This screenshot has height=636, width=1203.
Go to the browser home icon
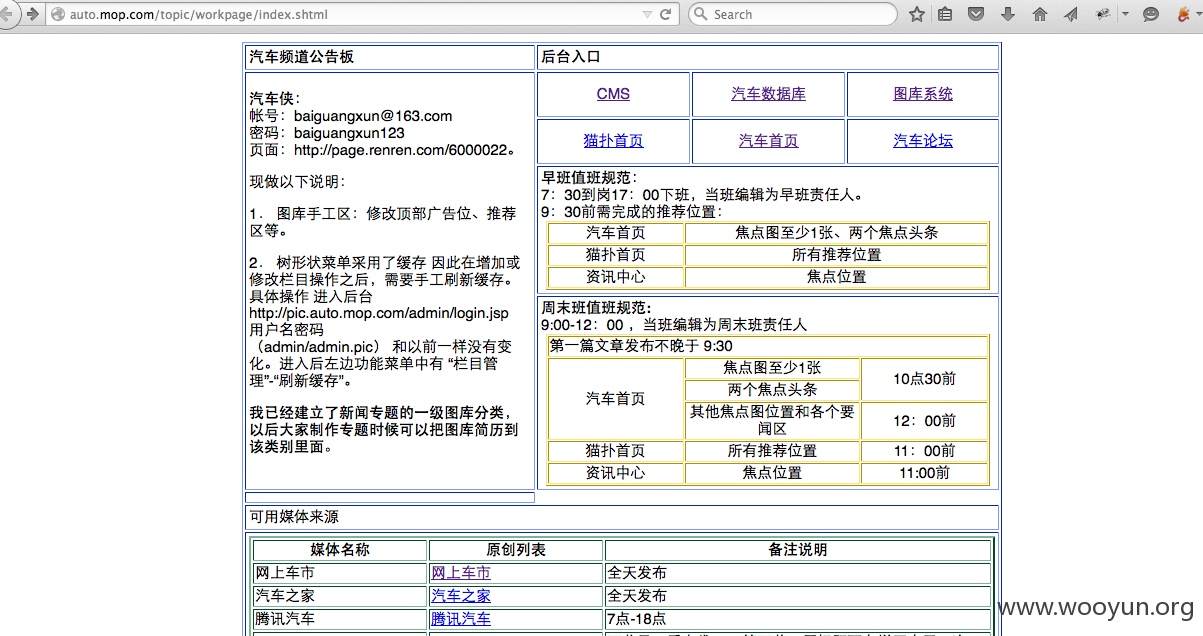click(1040, 14)
